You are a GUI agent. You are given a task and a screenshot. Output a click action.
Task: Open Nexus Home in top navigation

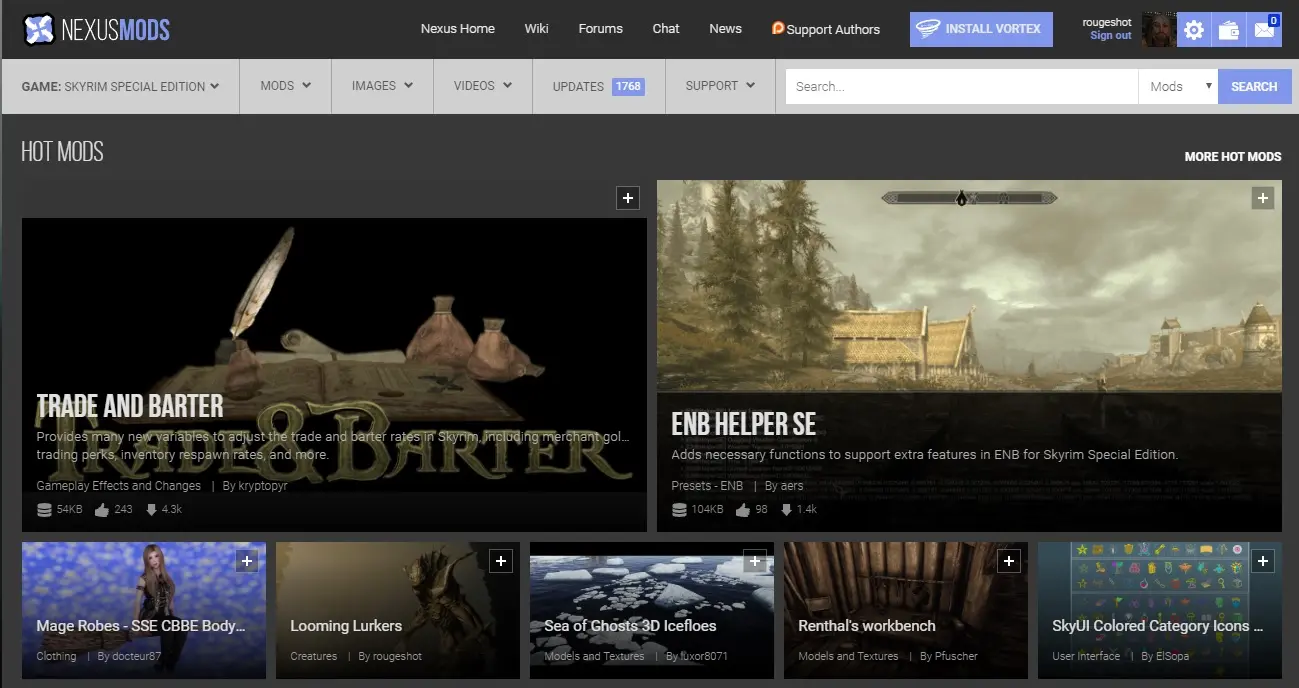point(458,29)
